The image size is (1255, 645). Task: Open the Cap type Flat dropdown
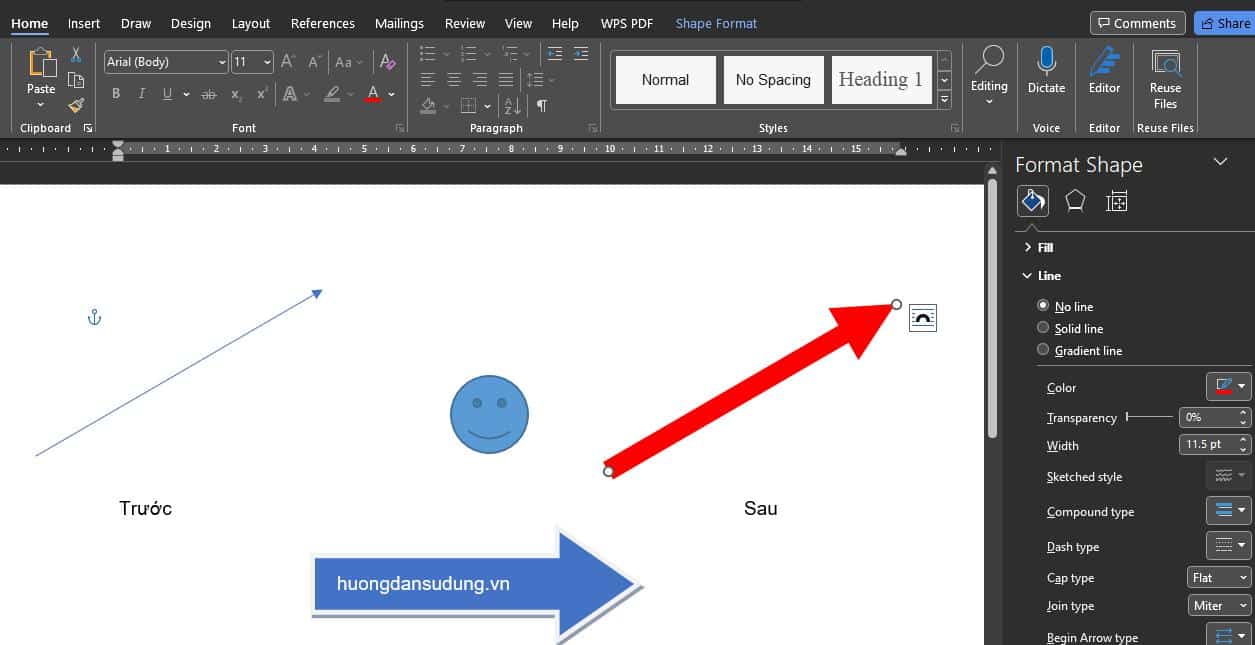pyautogui.click(x=1219, y=578)
